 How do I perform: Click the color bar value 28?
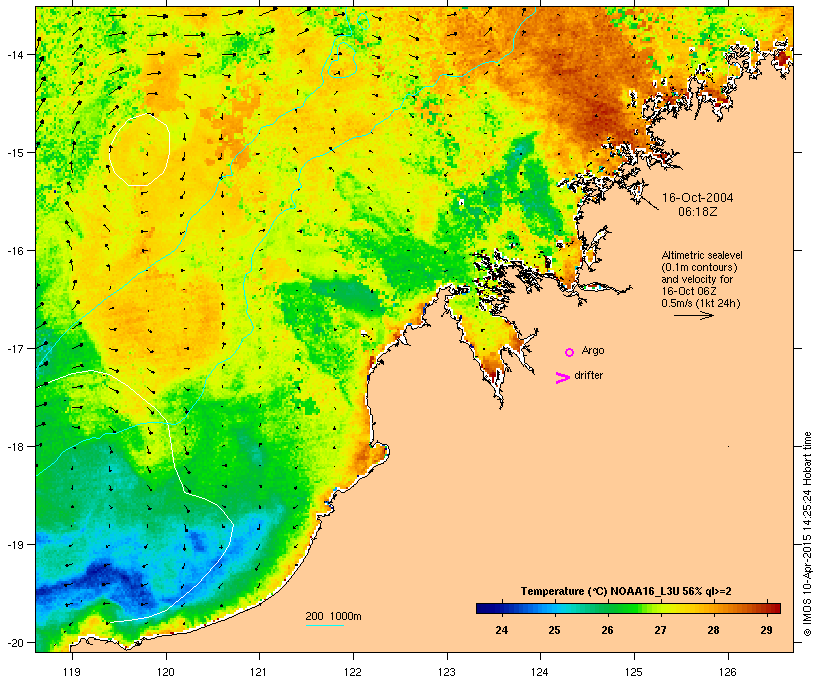713,630
